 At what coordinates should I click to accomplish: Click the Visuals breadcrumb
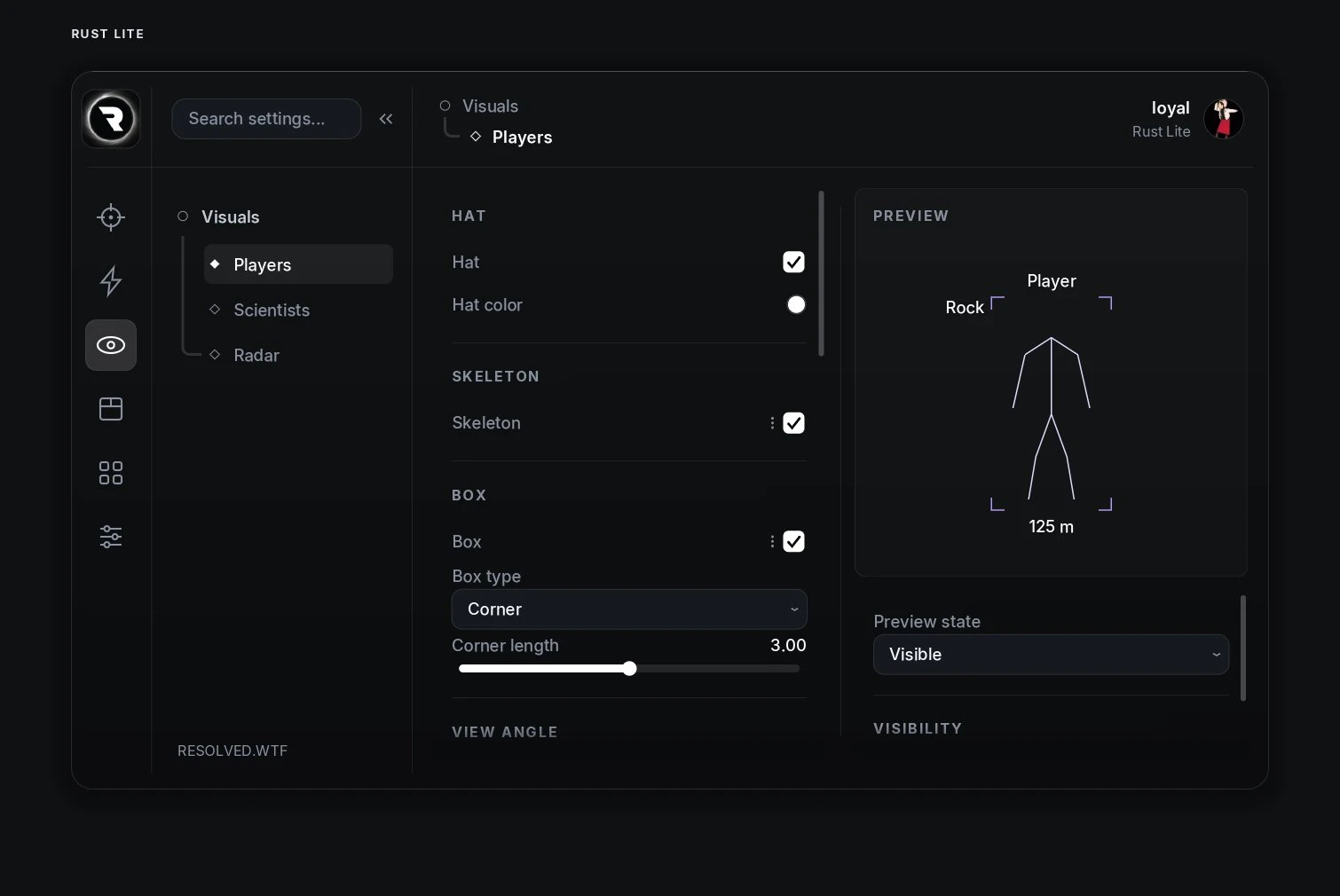490,106
